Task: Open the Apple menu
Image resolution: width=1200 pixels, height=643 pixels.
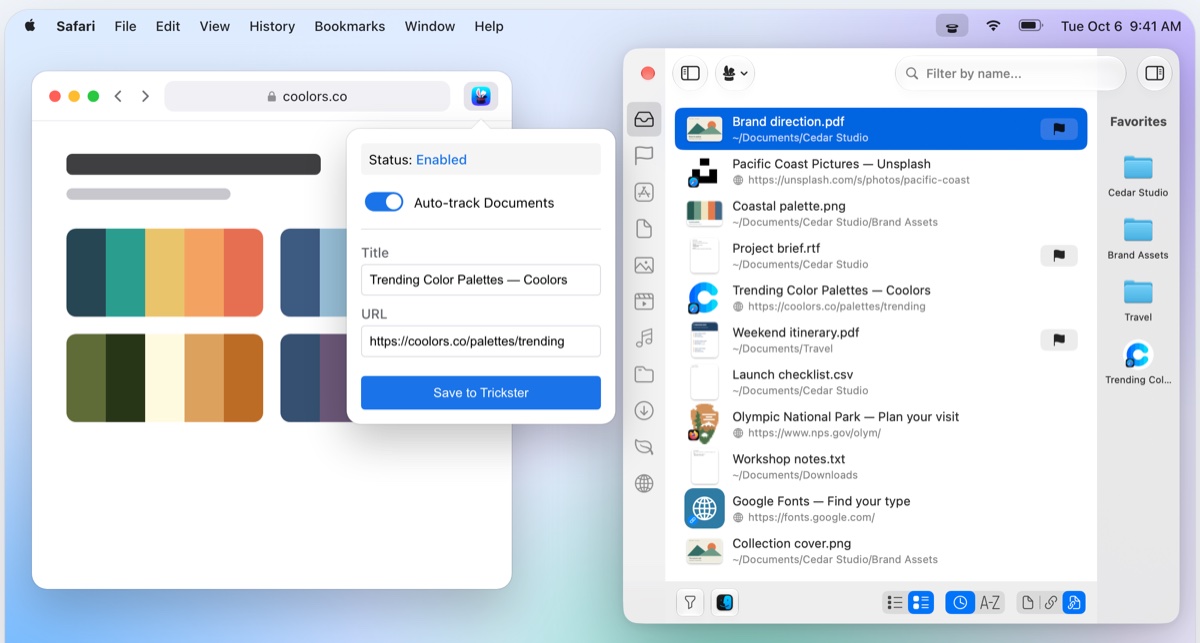Action: (29, 26)
